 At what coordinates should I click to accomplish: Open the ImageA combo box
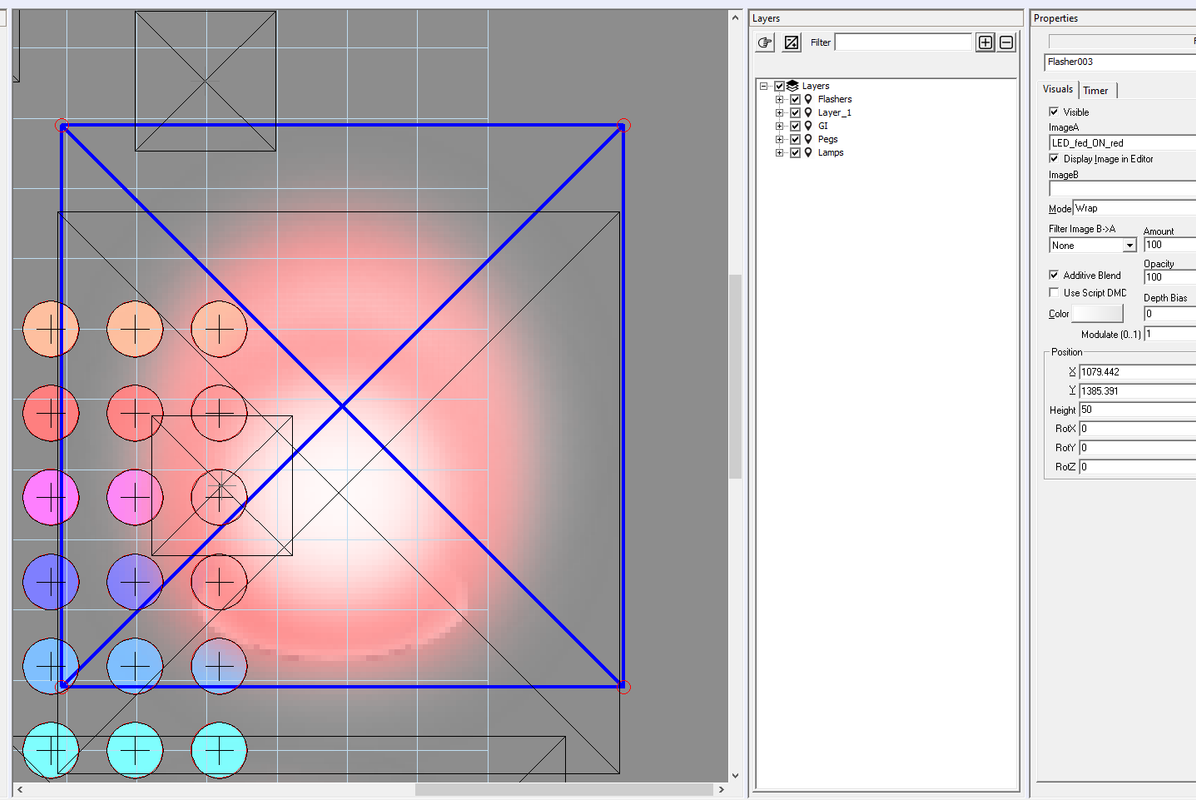click(1122, 143)
